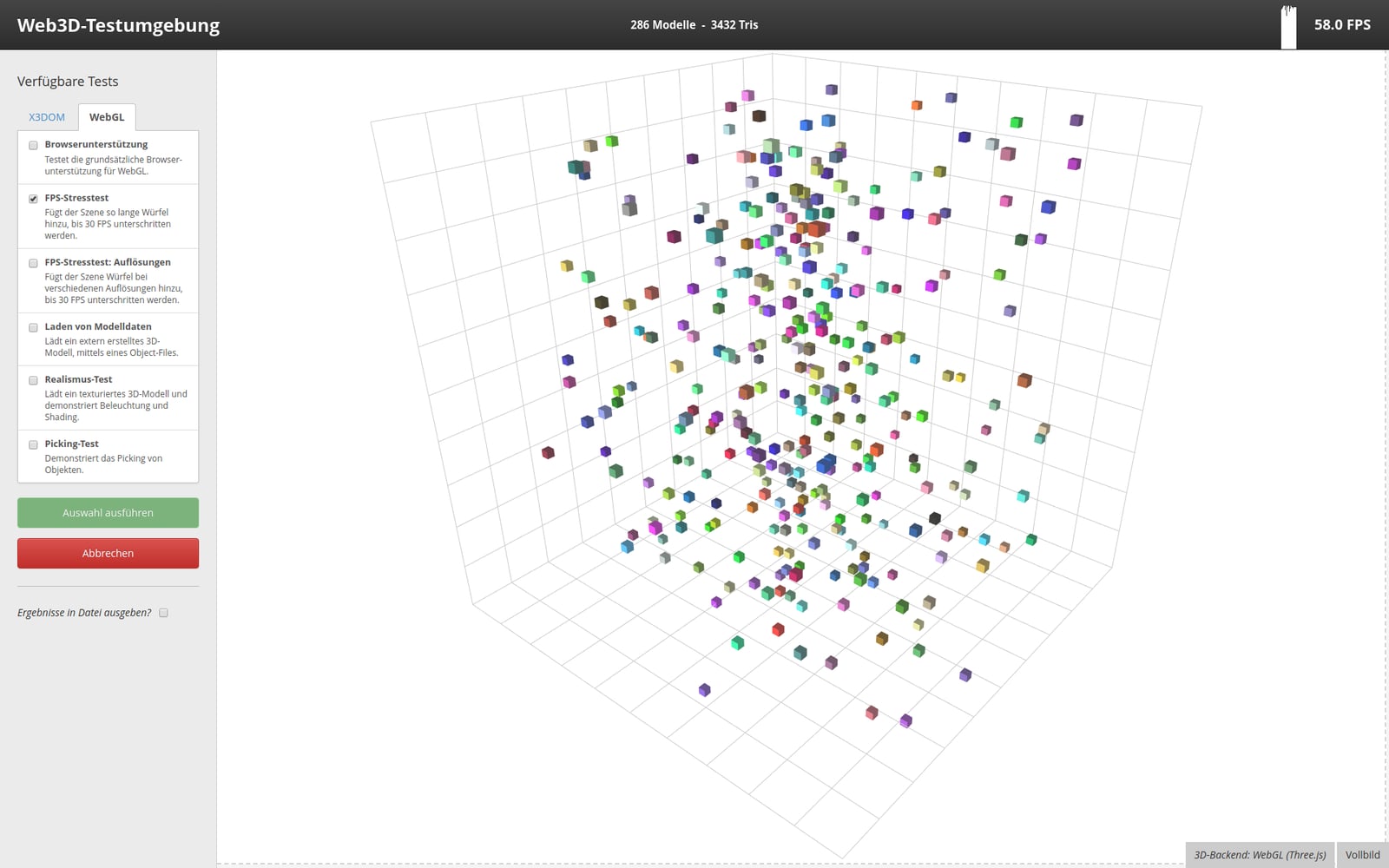1389x868 pixels.
Task: Enable the Browserunterstützung test
Action: (x=33, y=145)
